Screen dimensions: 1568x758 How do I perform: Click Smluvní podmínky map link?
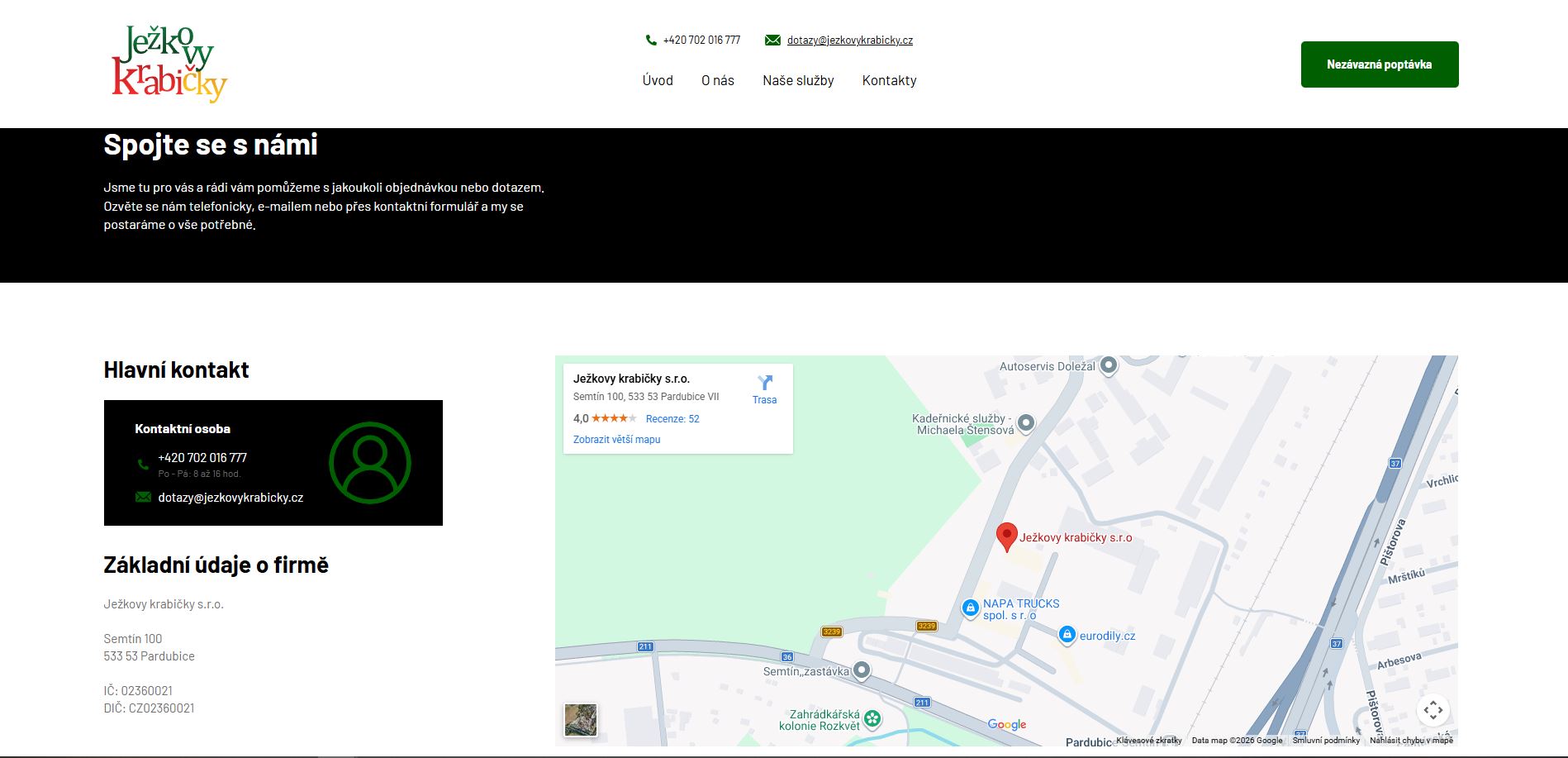pyautogui.click(x=1326, y=741)
